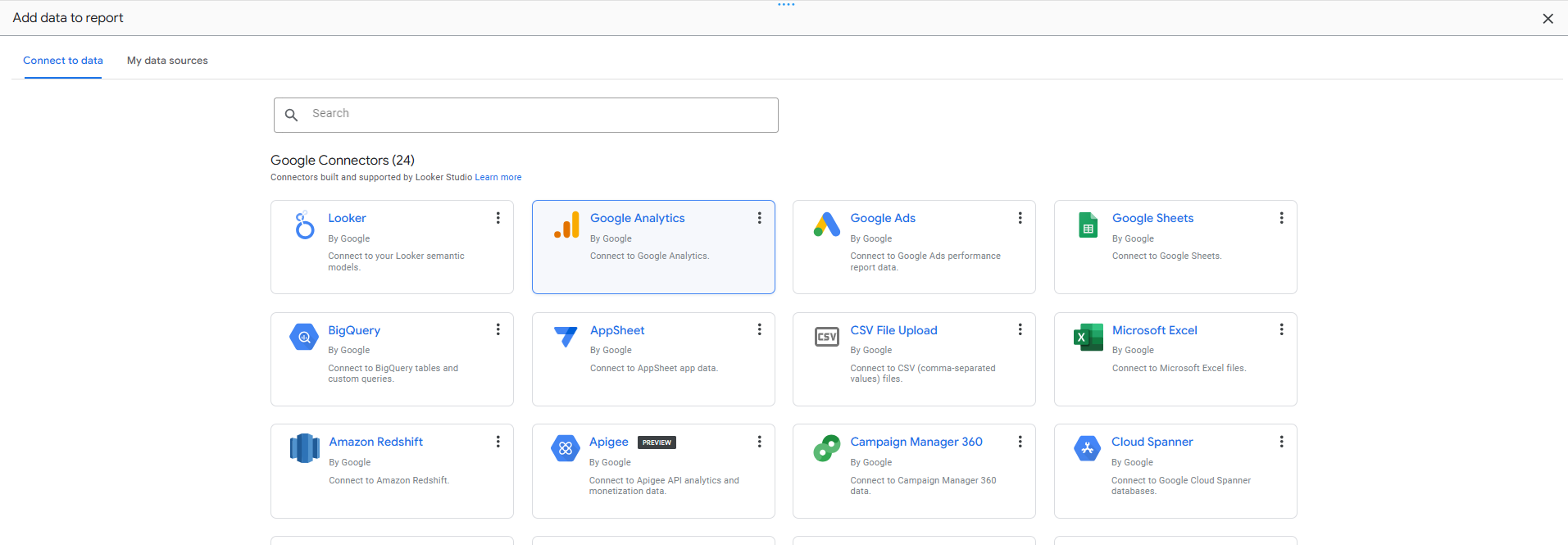The image size is (1568, 549).
Task: Click the AppSheet logo icon
Action: coord(566,336)
